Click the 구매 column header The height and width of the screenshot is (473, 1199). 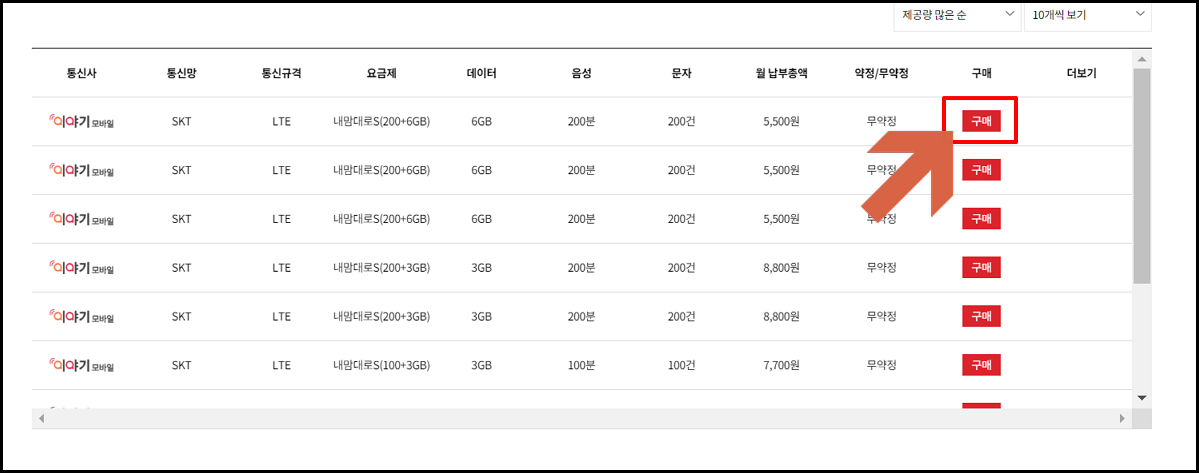[981, 73]
